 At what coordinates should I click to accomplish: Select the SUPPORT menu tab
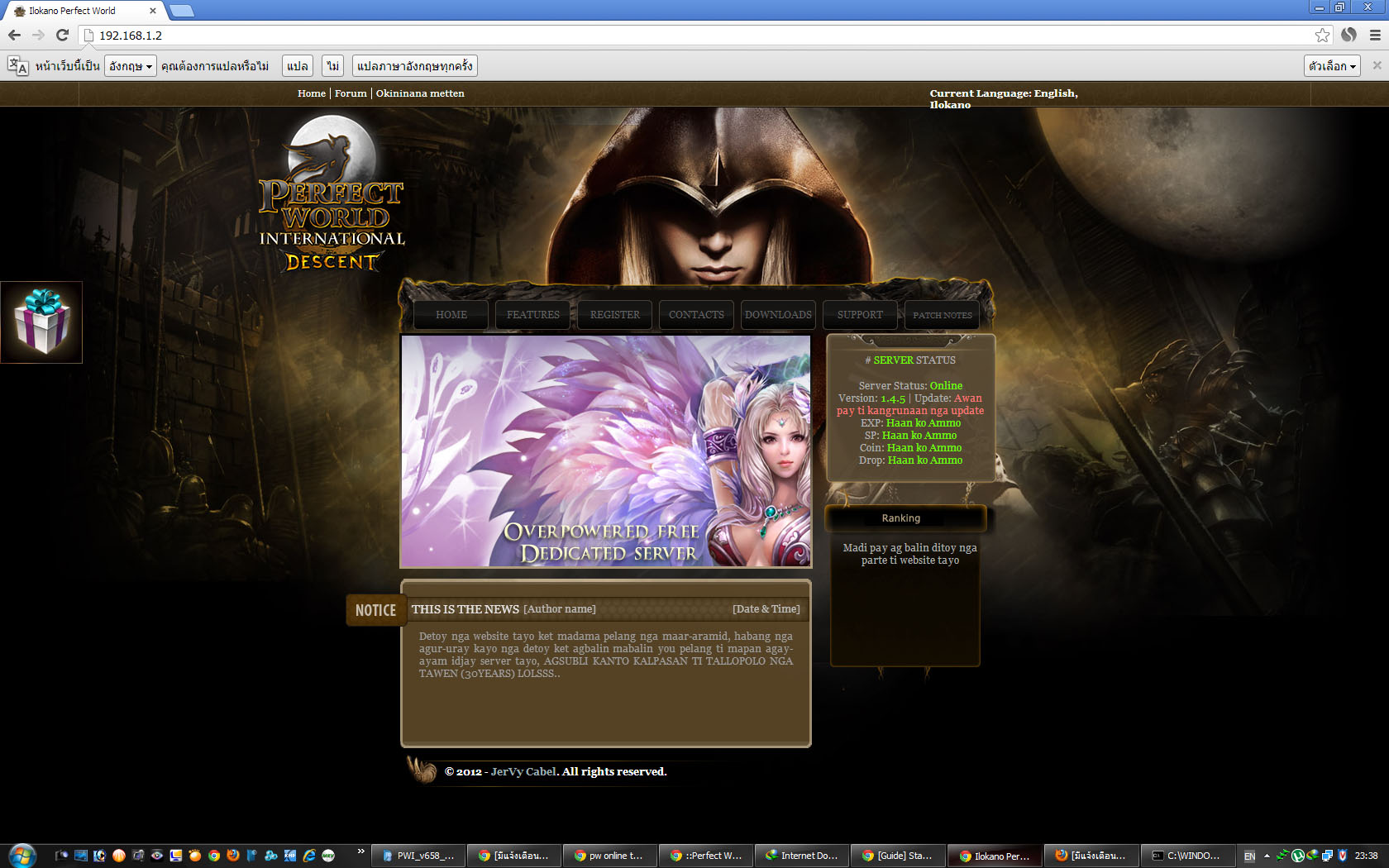860,315
